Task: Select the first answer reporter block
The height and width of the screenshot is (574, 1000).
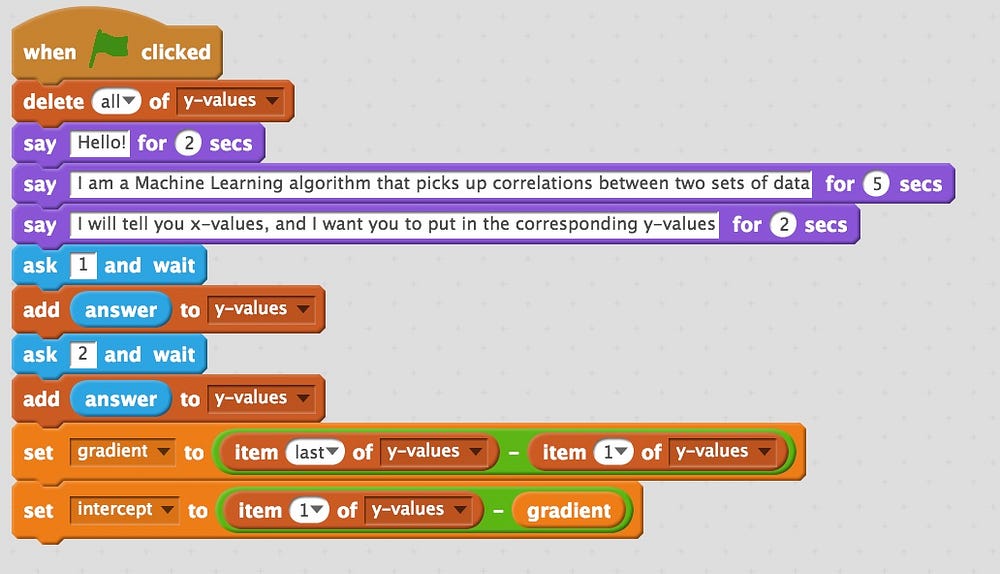Action: point(120,310)
